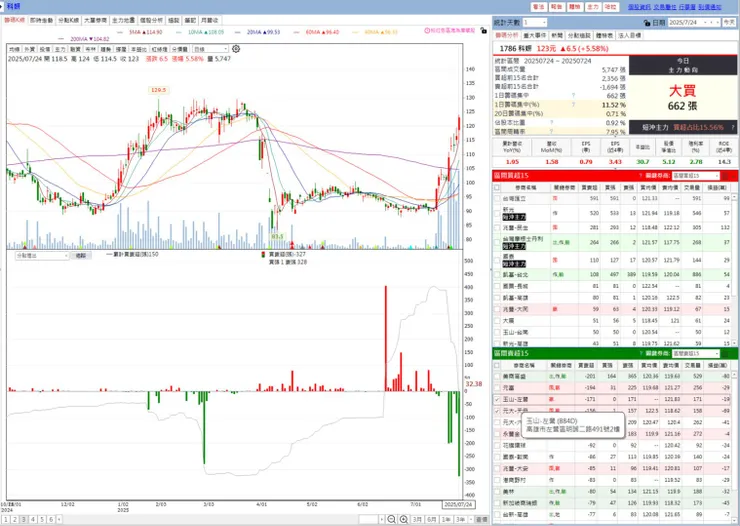Image resolution: width=740 pixels, height=526 pixels.
Task: Open 關鍵券商 dropdown in buy header
Action: point(696,176)
